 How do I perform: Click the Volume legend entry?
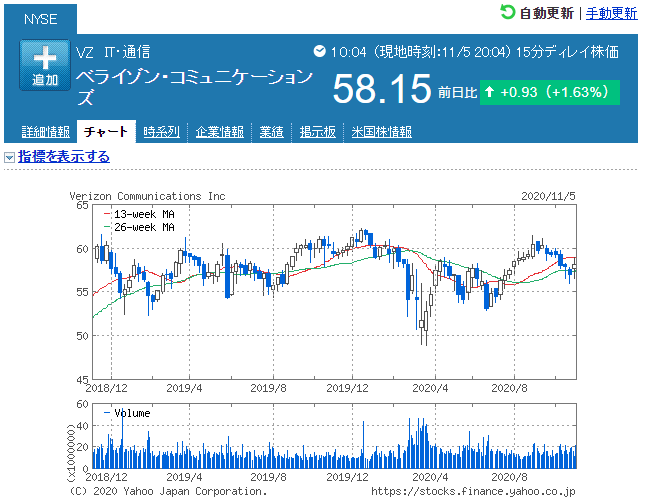click(127, 413)
